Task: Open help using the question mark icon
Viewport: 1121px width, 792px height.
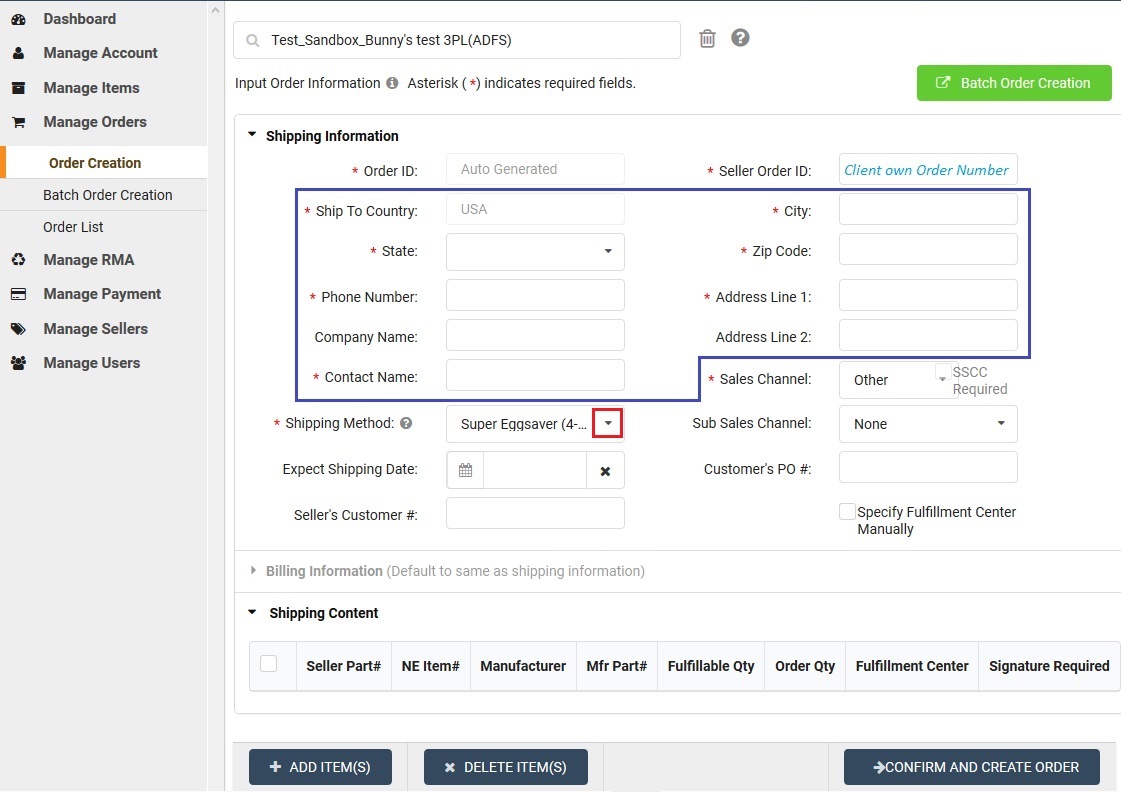Action: pos(740,37)
